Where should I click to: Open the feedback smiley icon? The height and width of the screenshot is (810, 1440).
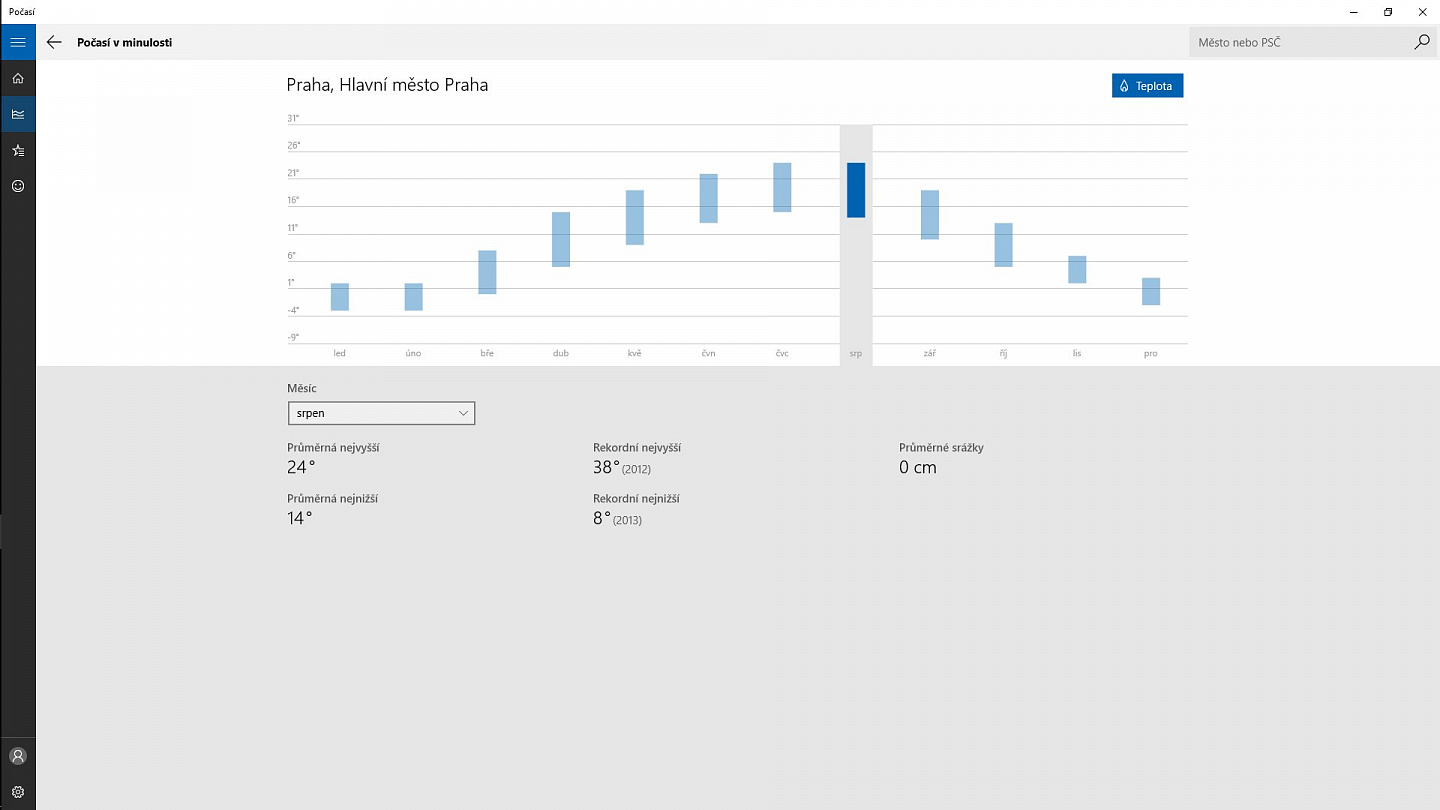tap(17, 186)
